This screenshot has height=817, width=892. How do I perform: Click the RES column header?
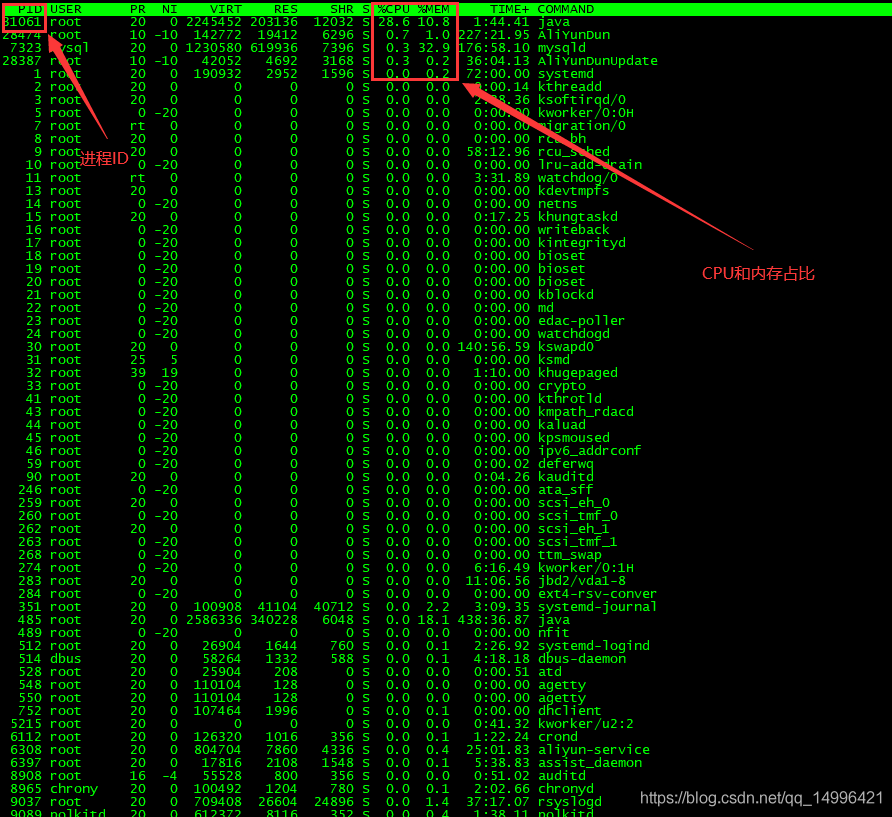[x=286, y=9]
